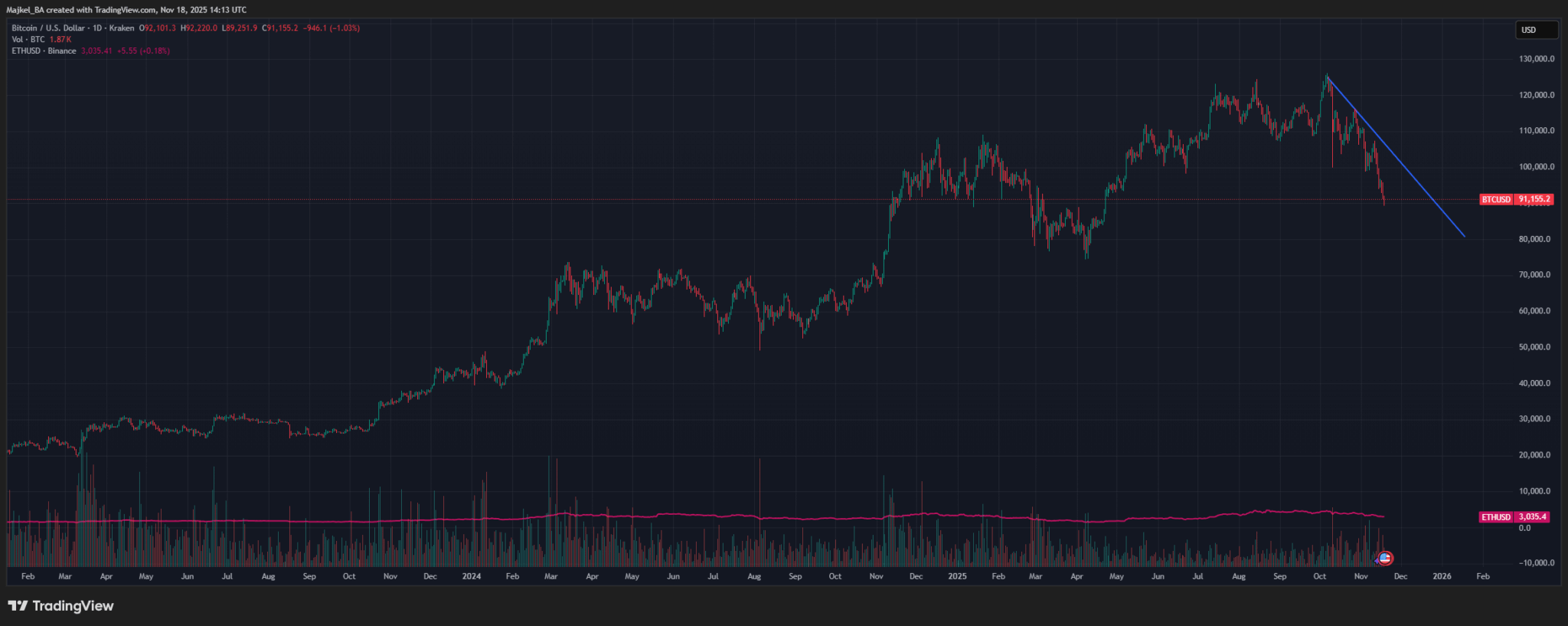The image size is (1568, 626).
Task: Click the 2024 label on time axis
Action: [472, 576]
